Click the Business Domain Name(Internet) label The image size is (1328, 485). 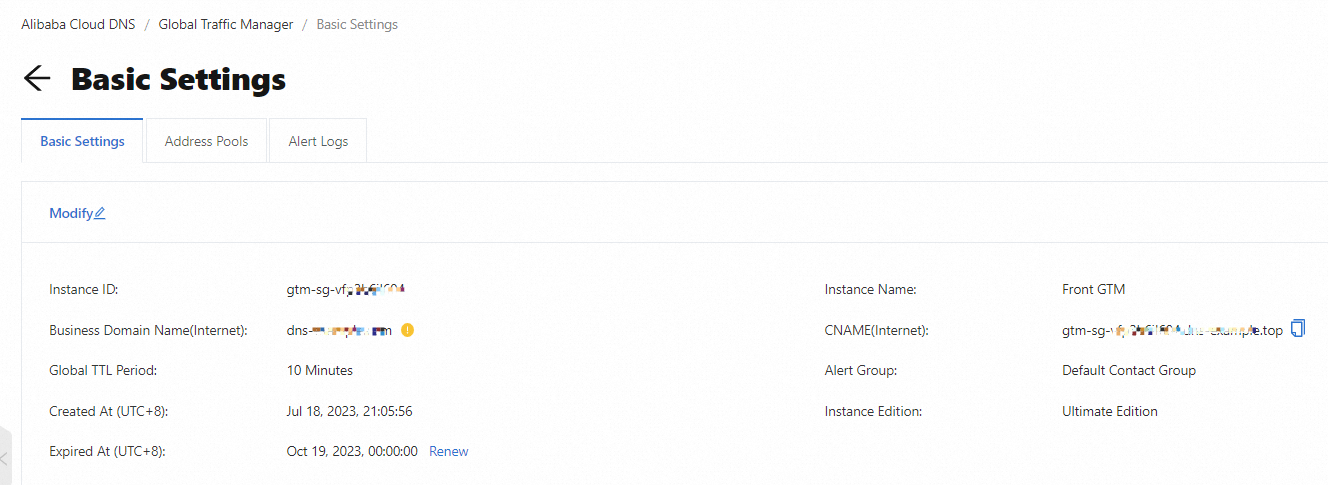[148, 330]
